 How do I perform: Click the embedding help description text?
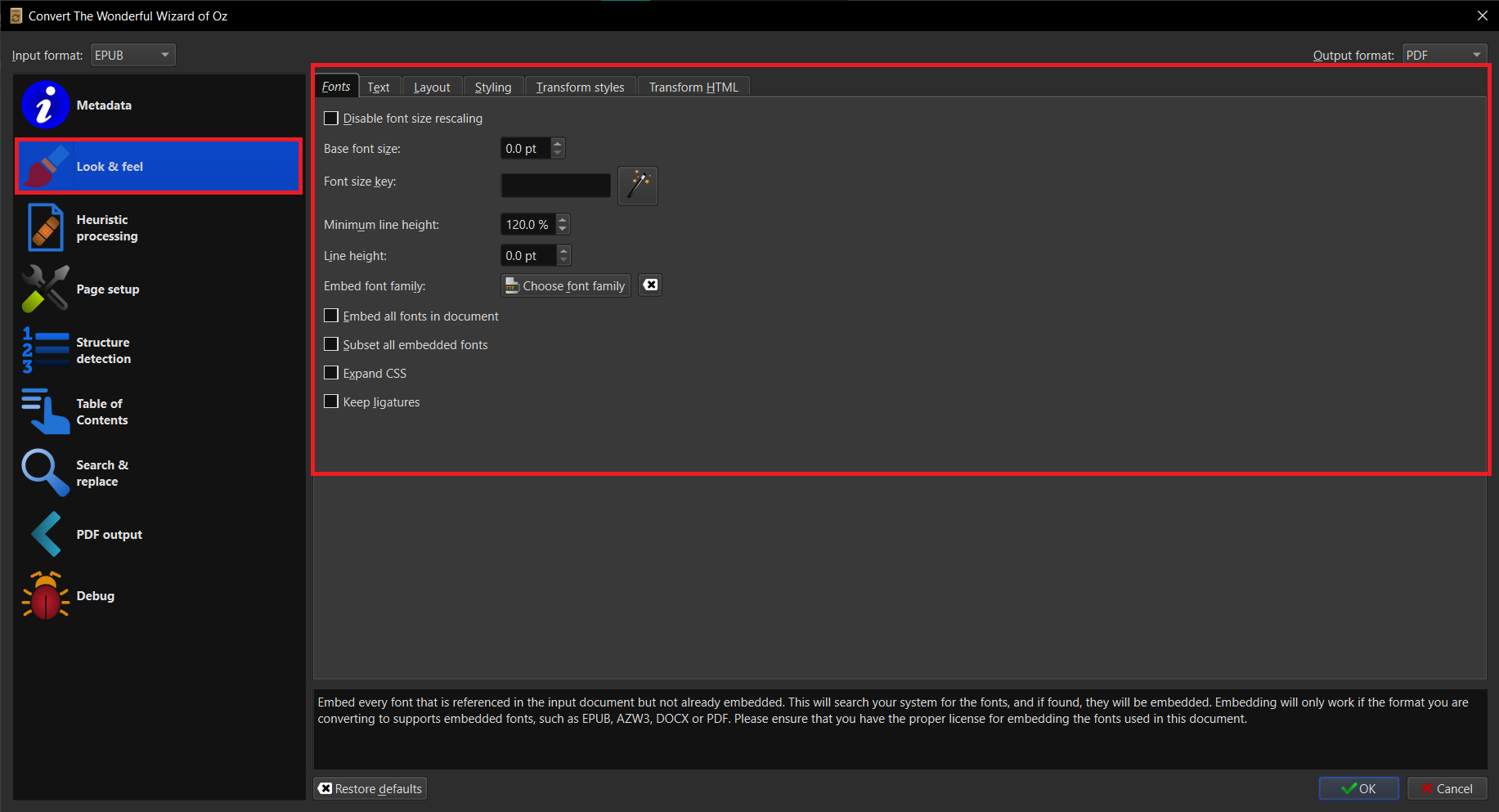pyautogui.click(x=893, y=711)
